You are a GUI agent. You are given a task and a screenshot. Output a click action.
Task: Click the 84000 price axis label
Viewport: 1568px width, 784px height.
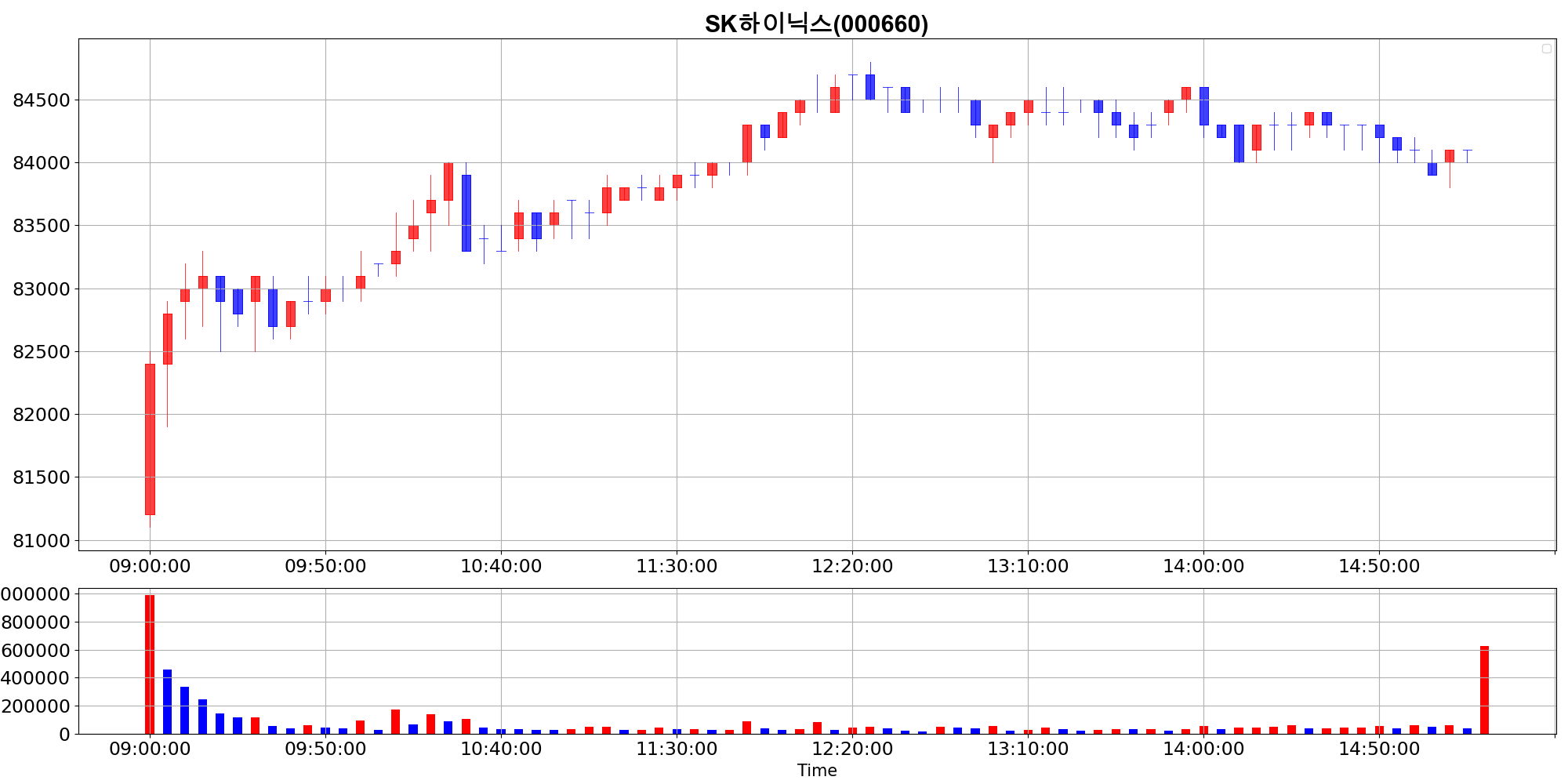(x=42, y=163)
